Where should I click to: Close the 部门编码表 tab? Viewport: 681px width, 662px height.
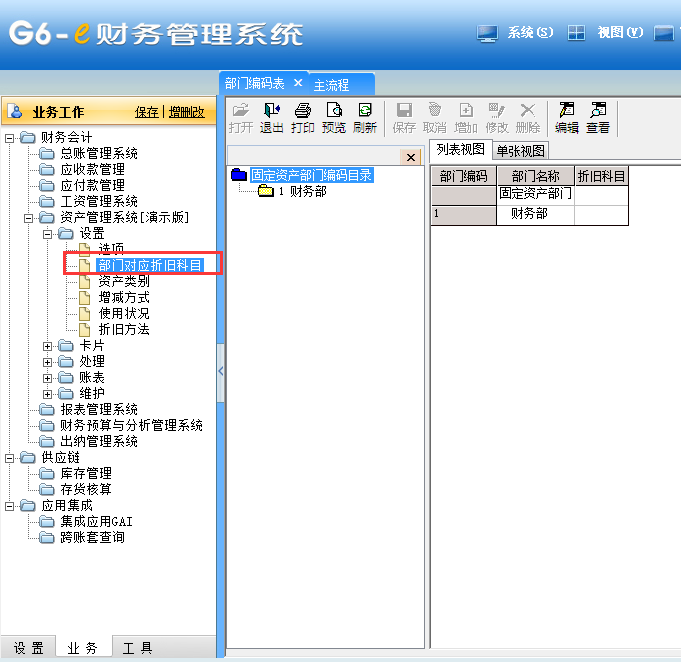tap(298, 83)
